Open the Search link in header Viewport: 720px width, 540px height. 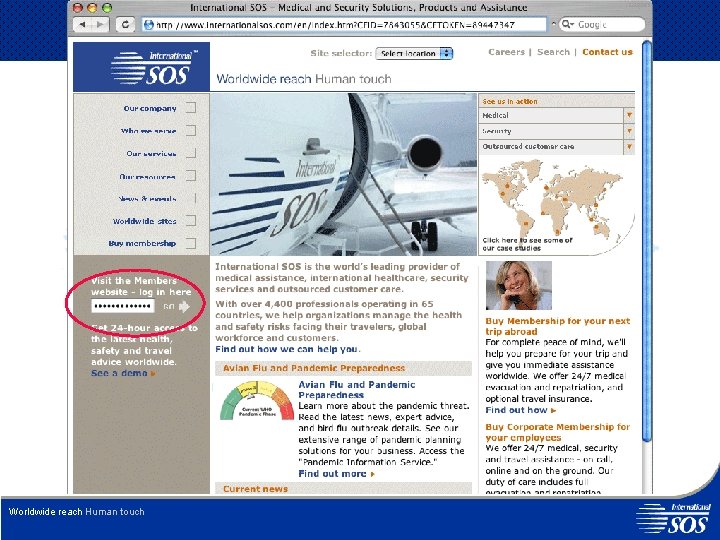coord(553,52)
